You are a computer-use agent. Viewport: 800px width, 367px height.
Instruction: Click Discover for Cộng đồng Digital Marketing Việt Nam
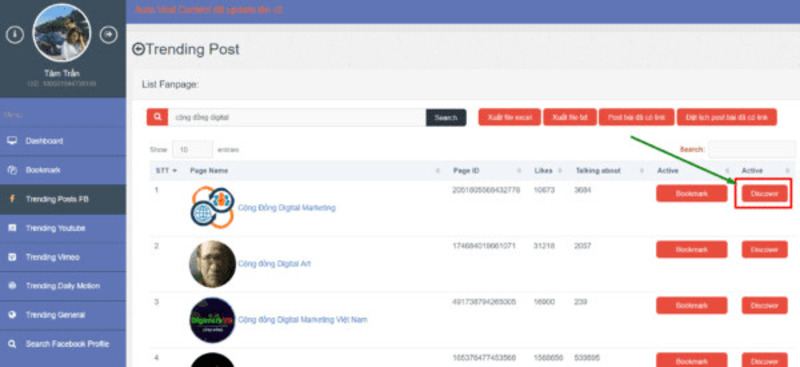(764, 305)
